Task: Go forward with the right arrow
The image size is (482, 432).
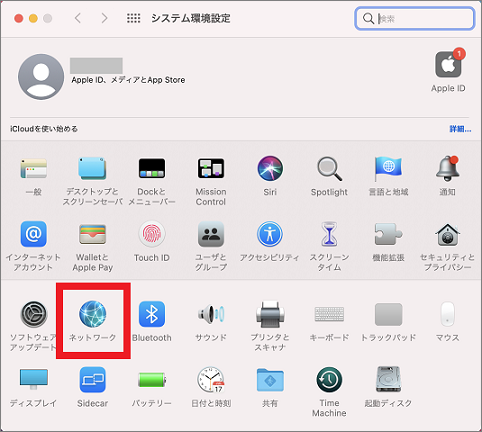Action: click(104, 18)
